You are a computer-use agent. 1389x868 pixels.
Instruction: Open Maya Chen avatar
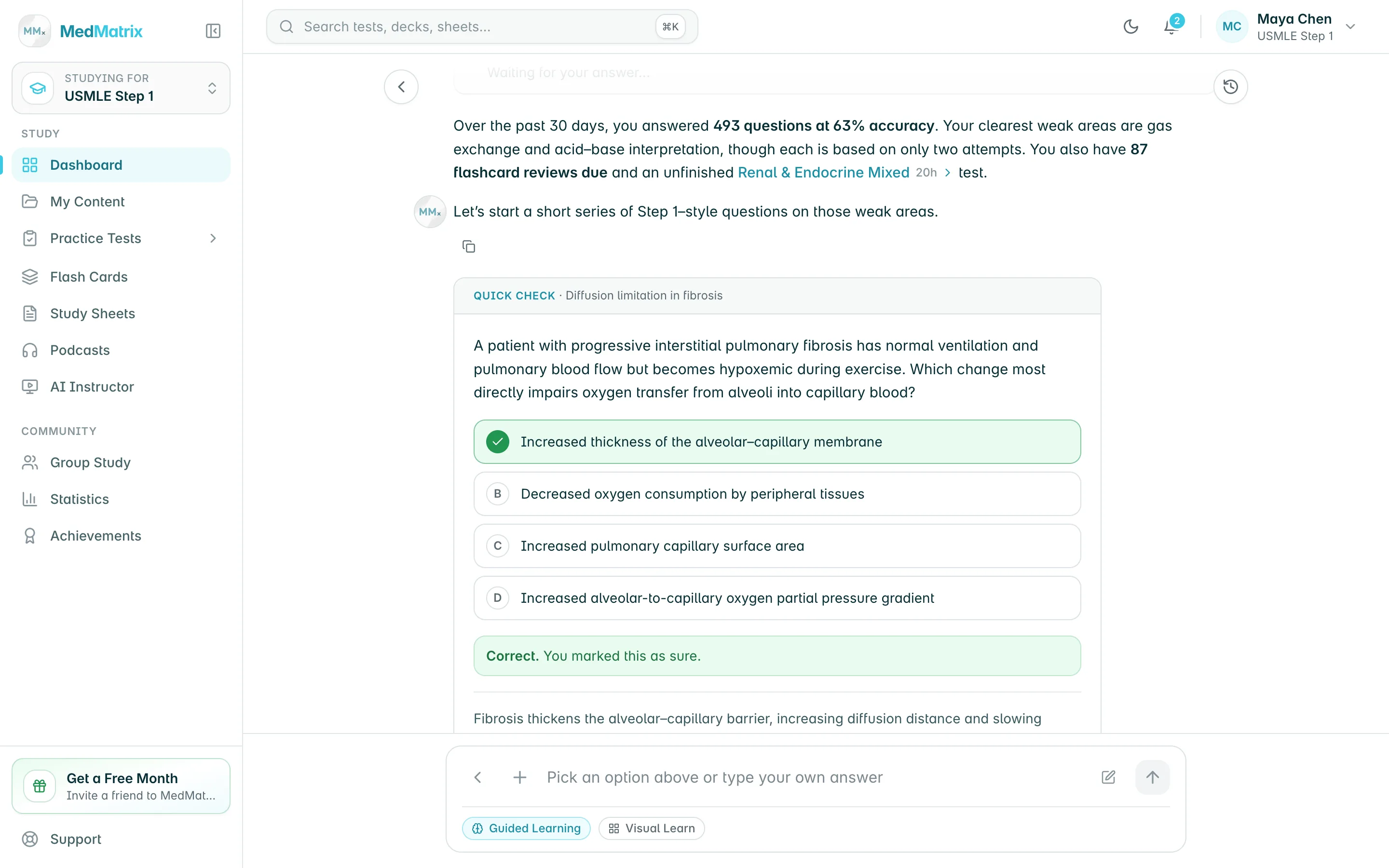[1232, 27]
